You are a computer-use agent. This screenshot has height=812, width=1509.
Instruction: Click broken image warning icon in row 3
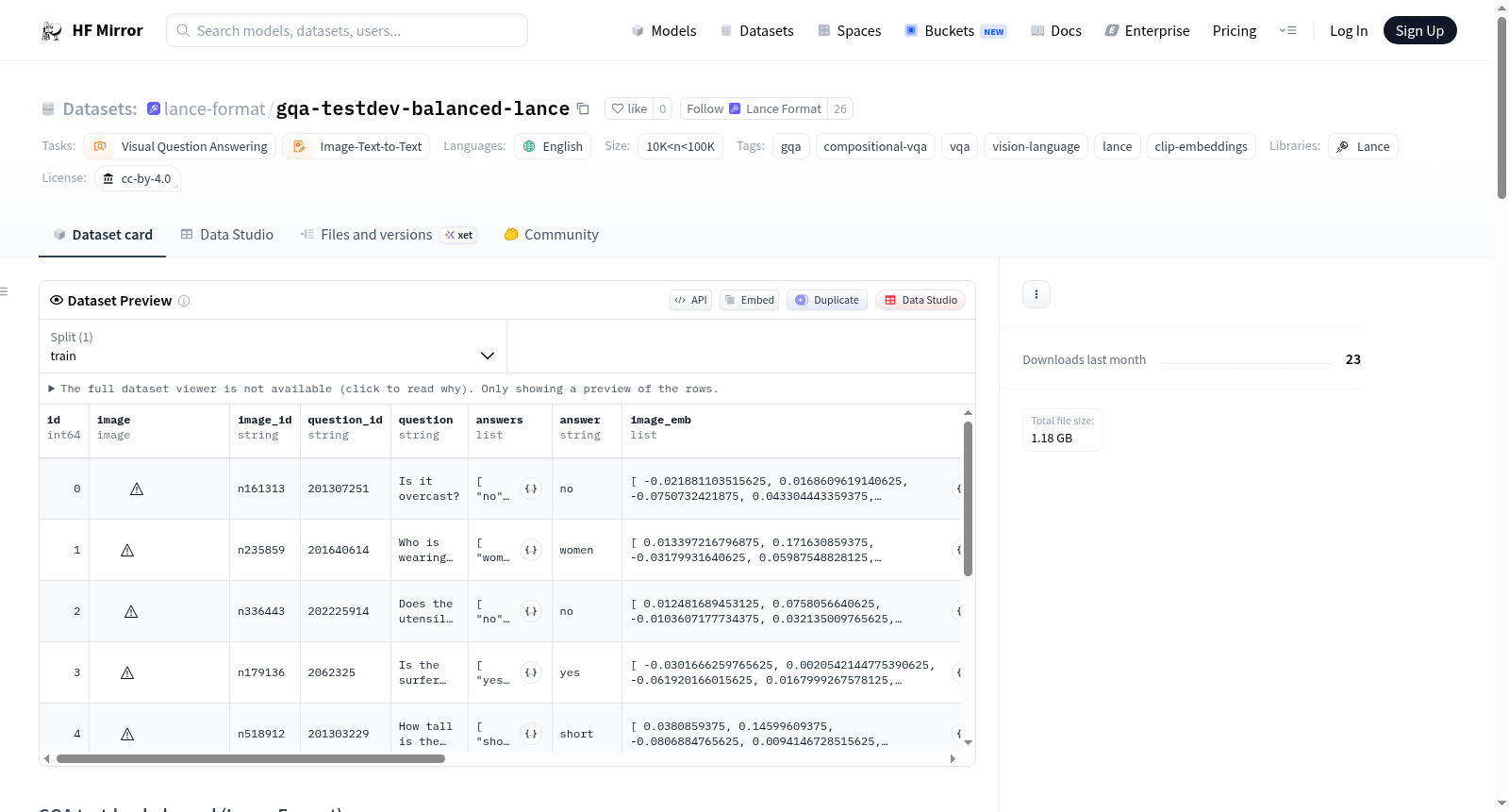pyautogui.click(x=127, y=672)
